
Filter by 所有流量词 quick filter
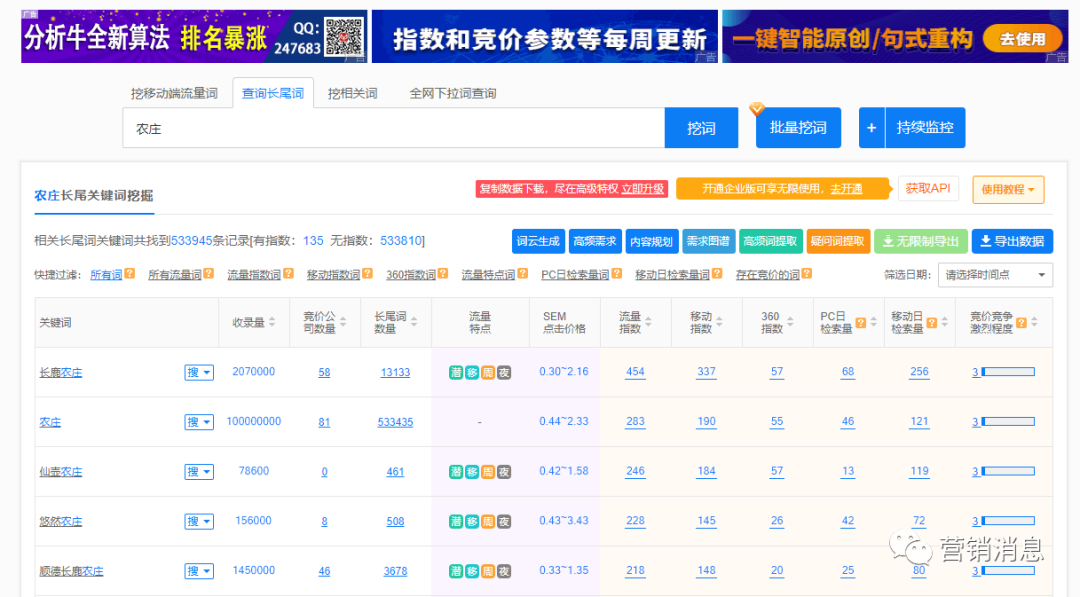click(x=175, y=275)
